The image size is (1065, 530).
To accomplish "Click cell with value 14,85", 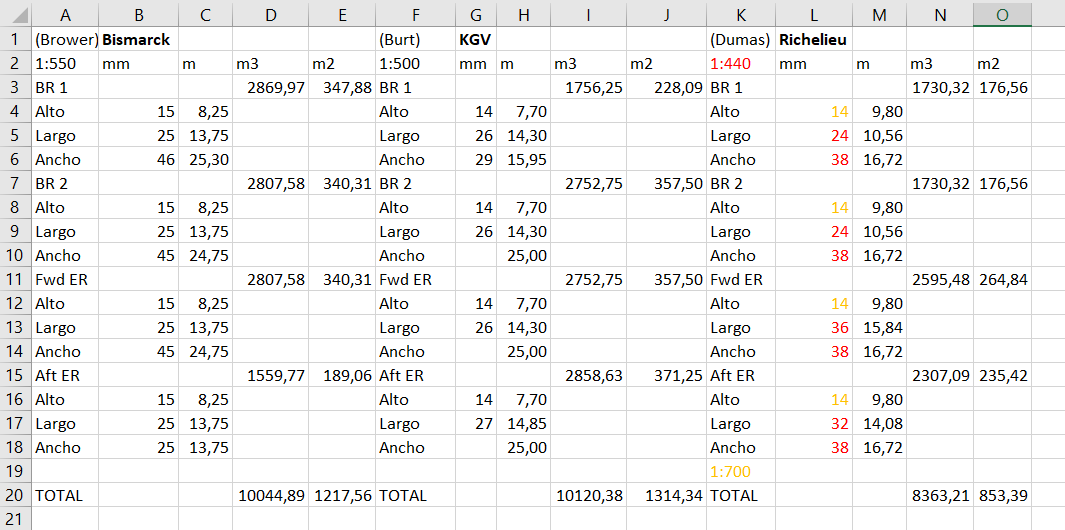I will coord(523,423).
